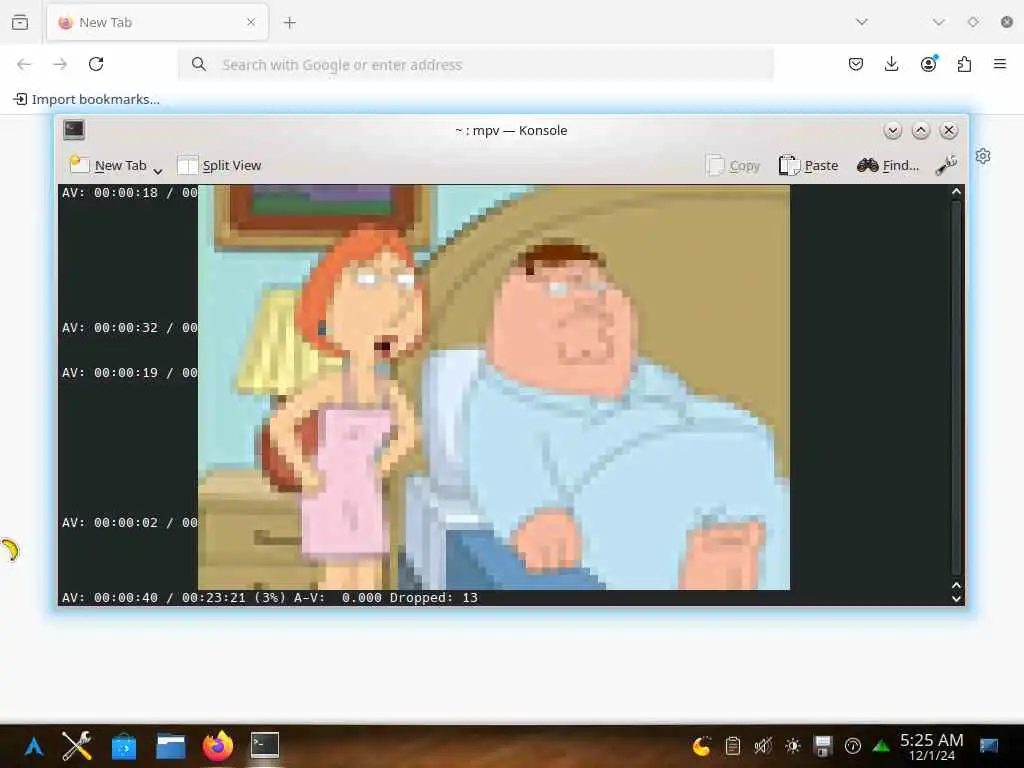Click the mpv status line text
Viewport: 1024px width, 768px height.
tap(270, 598)
